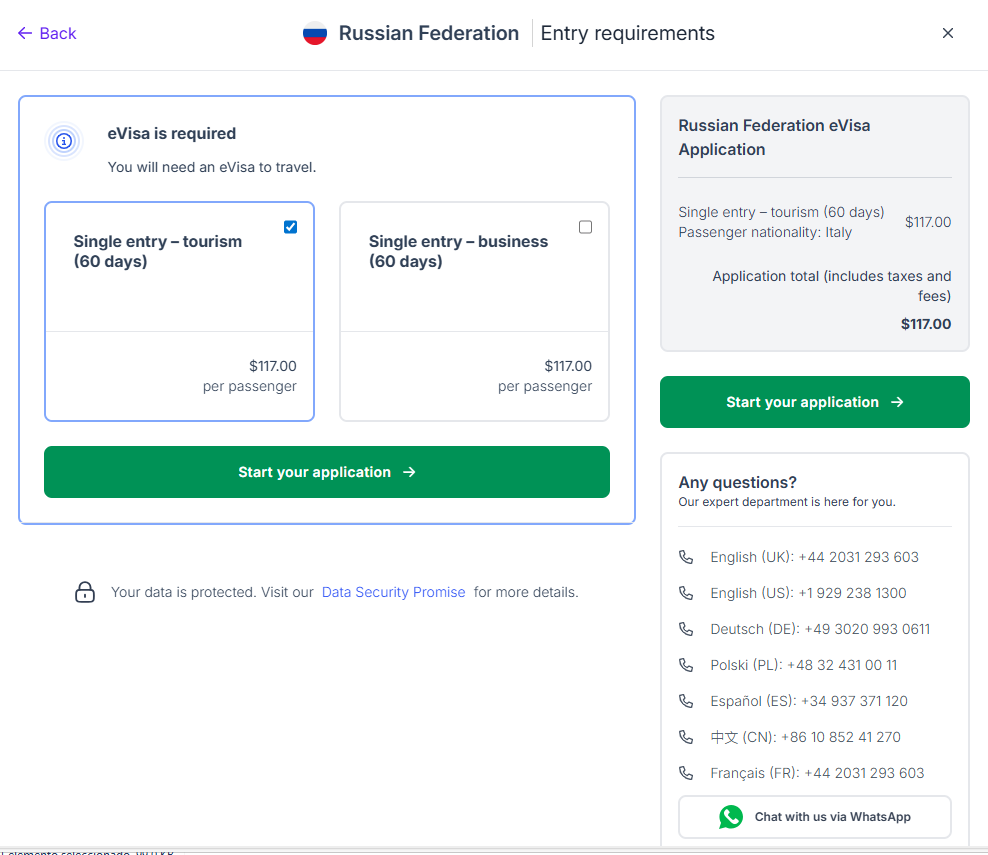Click You will need an eVisa to travel text
Image resolution: width=988 pixels, height=855 pixels.
(x=212, y=167)
